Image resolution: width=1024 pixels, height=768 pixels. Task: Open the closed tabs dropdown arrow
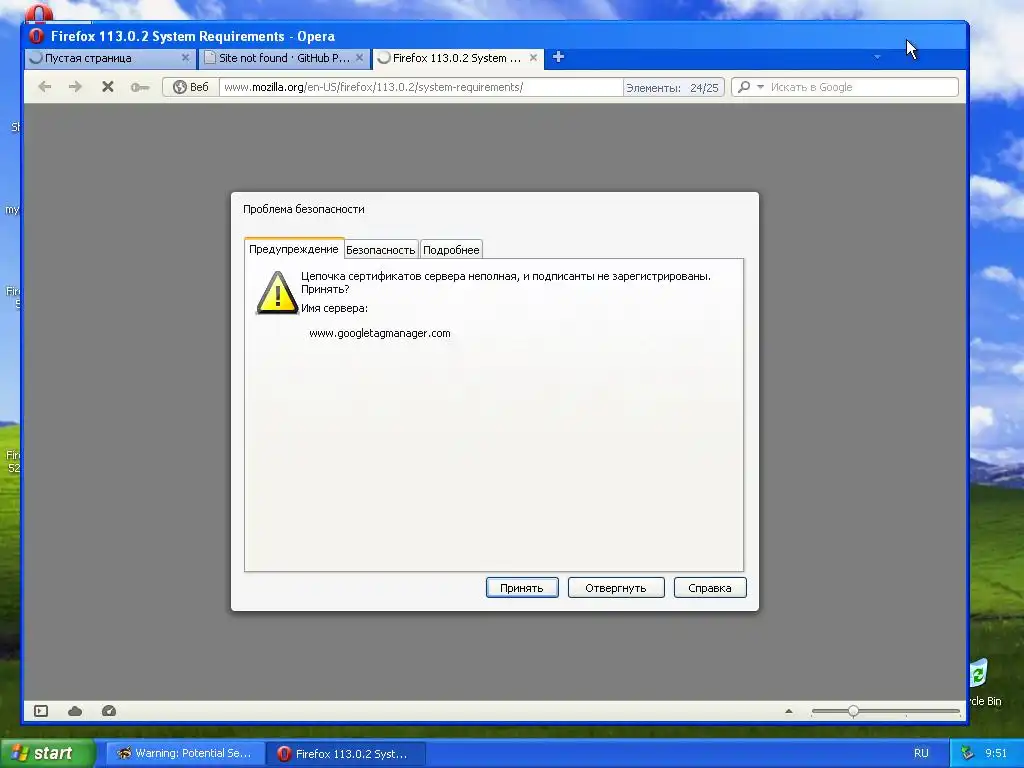coord(877,57)
